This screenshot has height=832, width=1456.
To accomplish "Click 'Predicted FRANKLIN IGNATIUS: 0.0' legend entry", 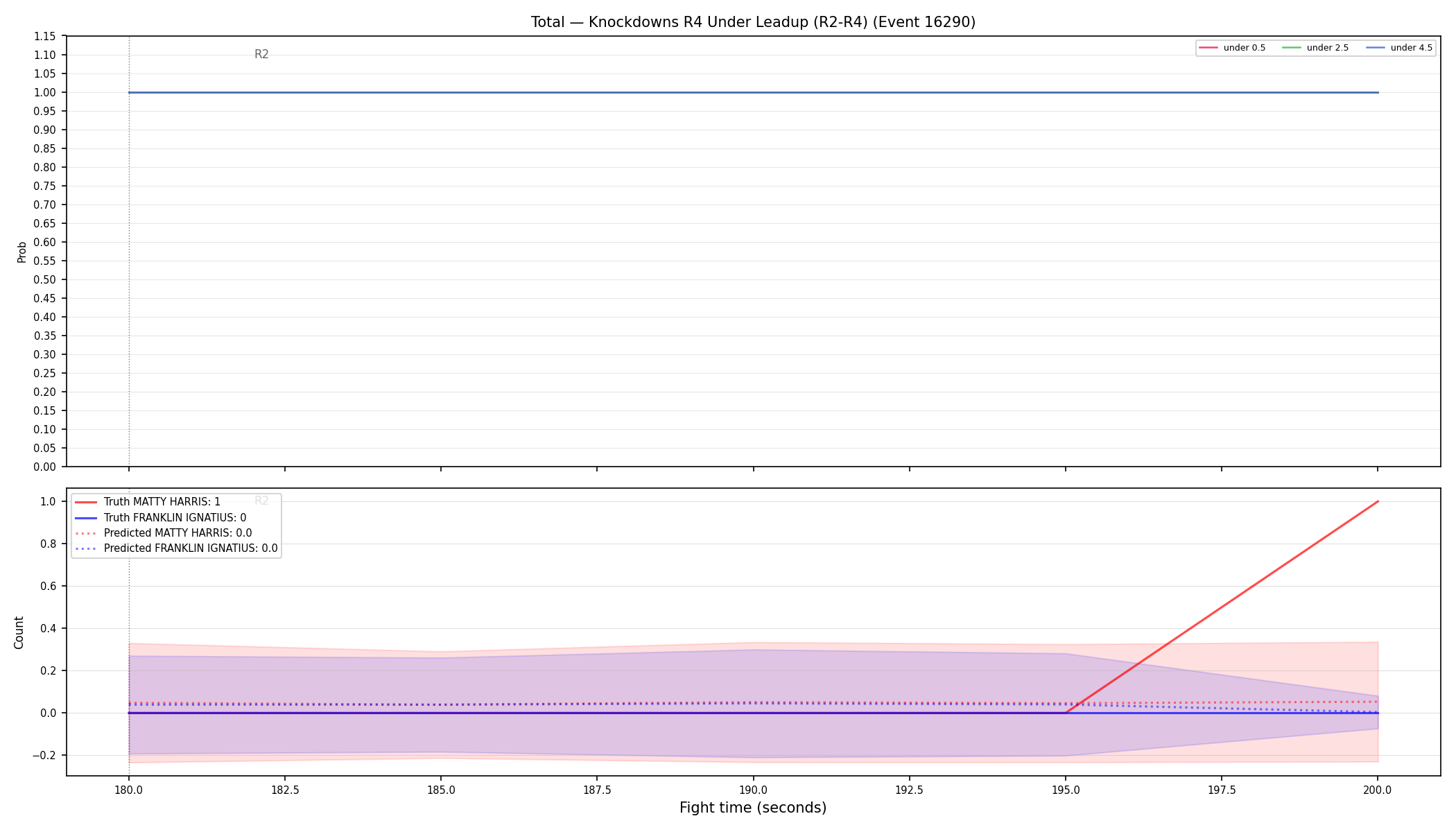I will pos(176,548).
